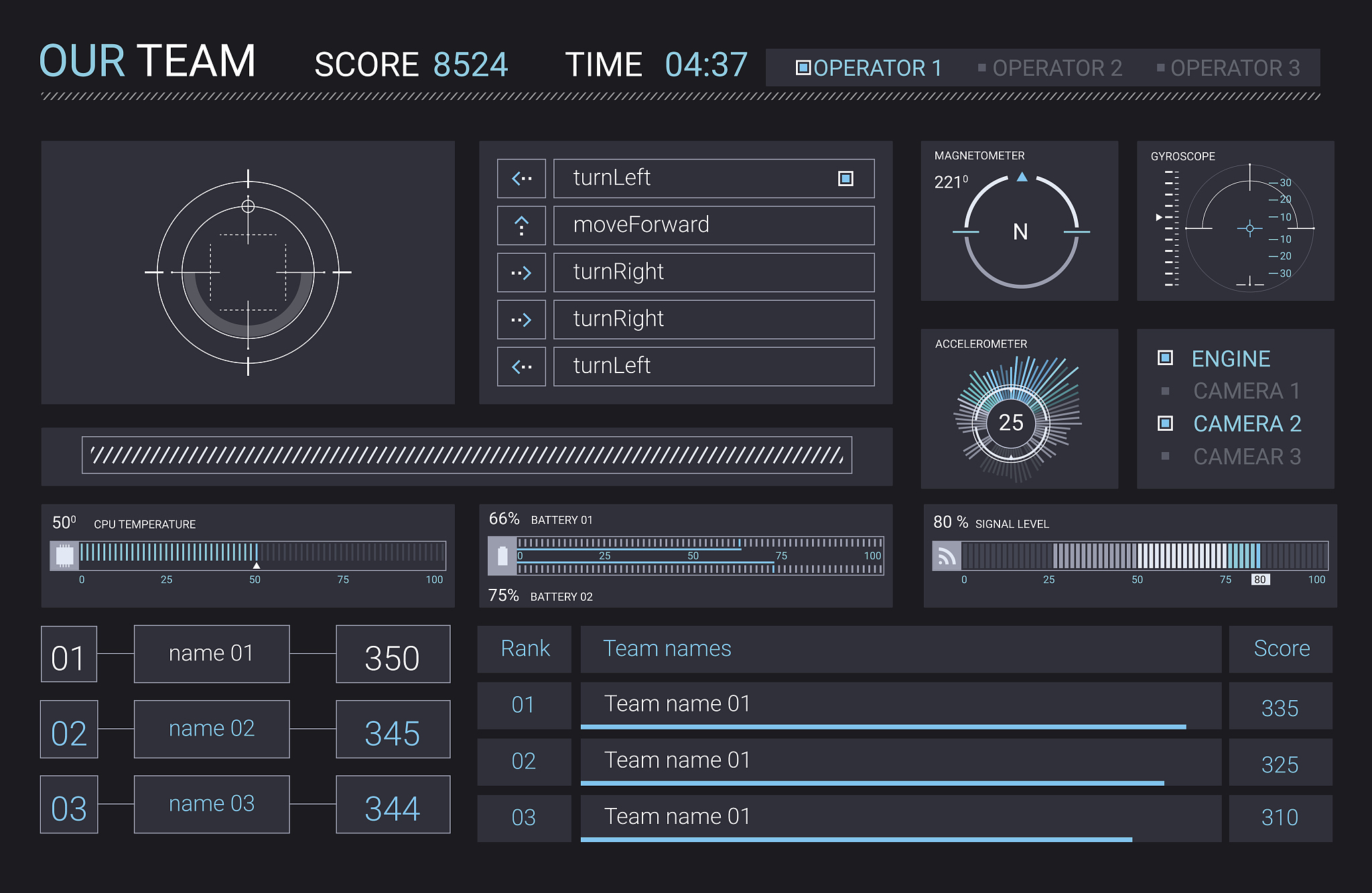
Task: Click the CPU temperature slider pointer
Action: [x=256, y=565]
